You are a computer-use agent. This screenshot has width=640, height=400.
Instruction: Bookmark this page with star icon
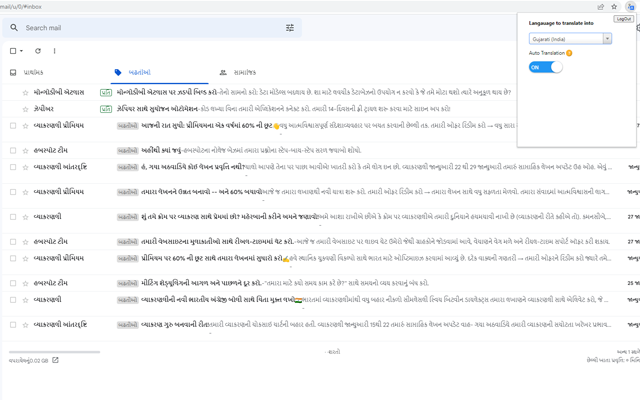(614, 7)
